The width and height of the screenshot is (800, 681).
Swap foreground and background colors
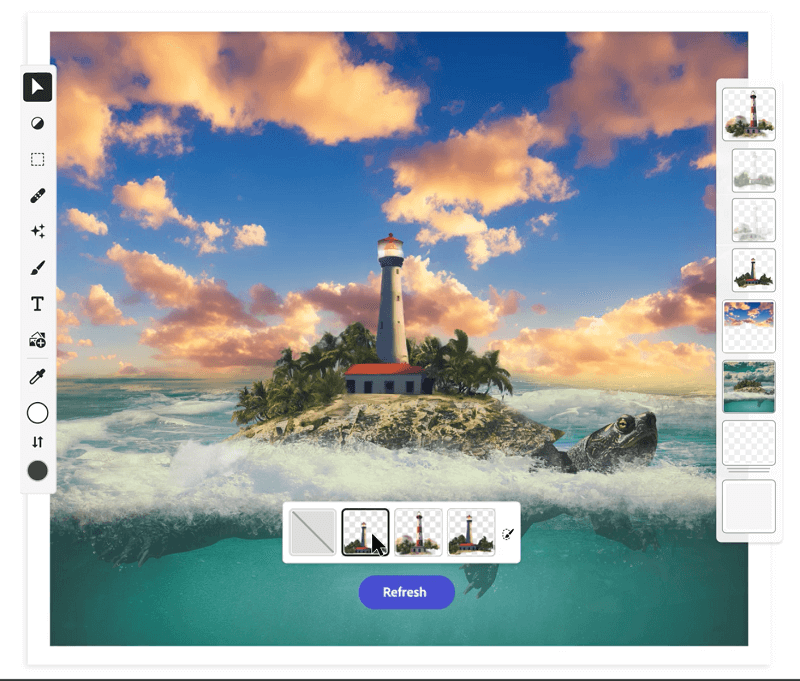coord(37,442)
